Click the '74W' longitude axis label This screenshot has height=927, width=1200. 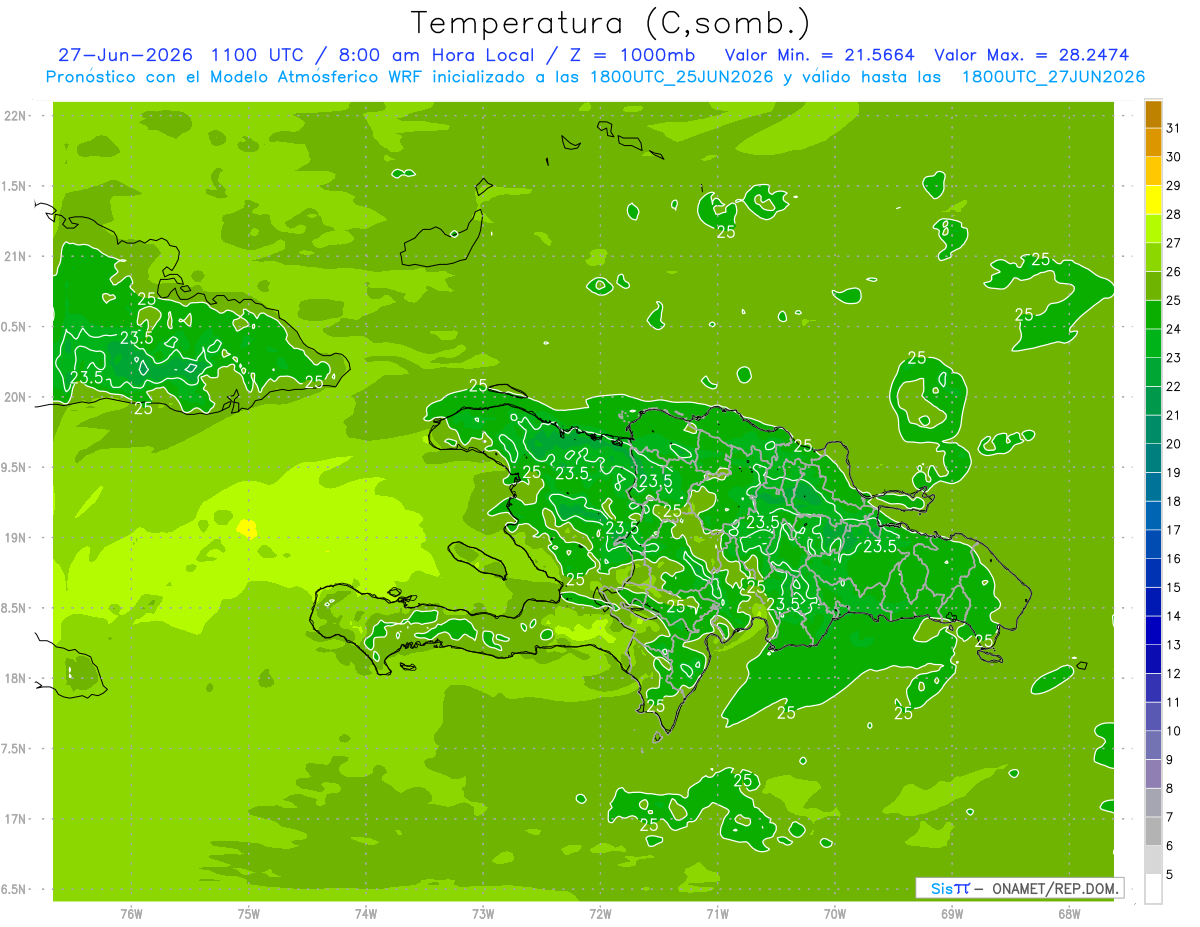[366, 914]
